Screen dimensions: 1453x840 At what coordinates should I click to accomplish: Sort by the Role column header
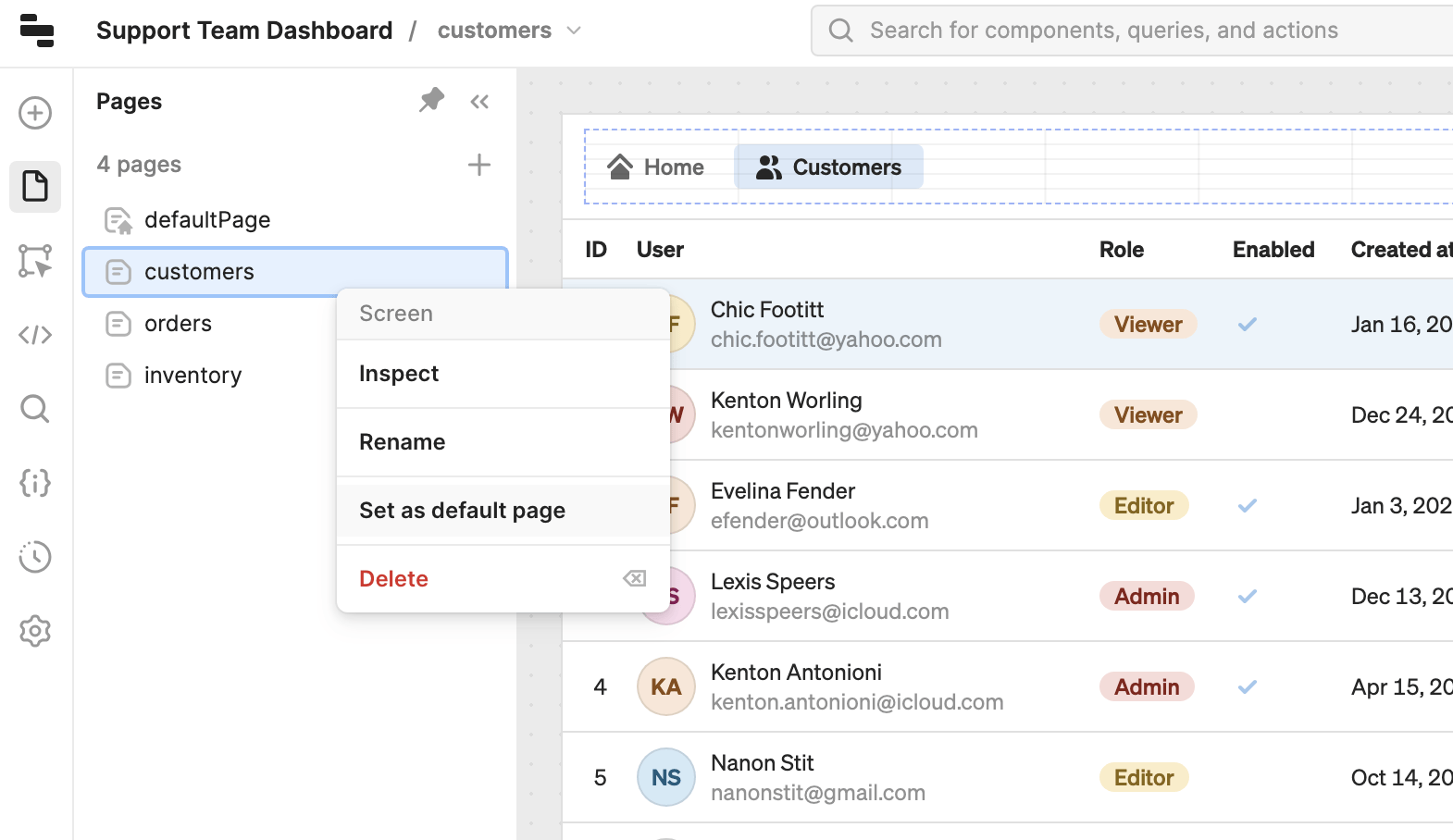(1122, 250)
